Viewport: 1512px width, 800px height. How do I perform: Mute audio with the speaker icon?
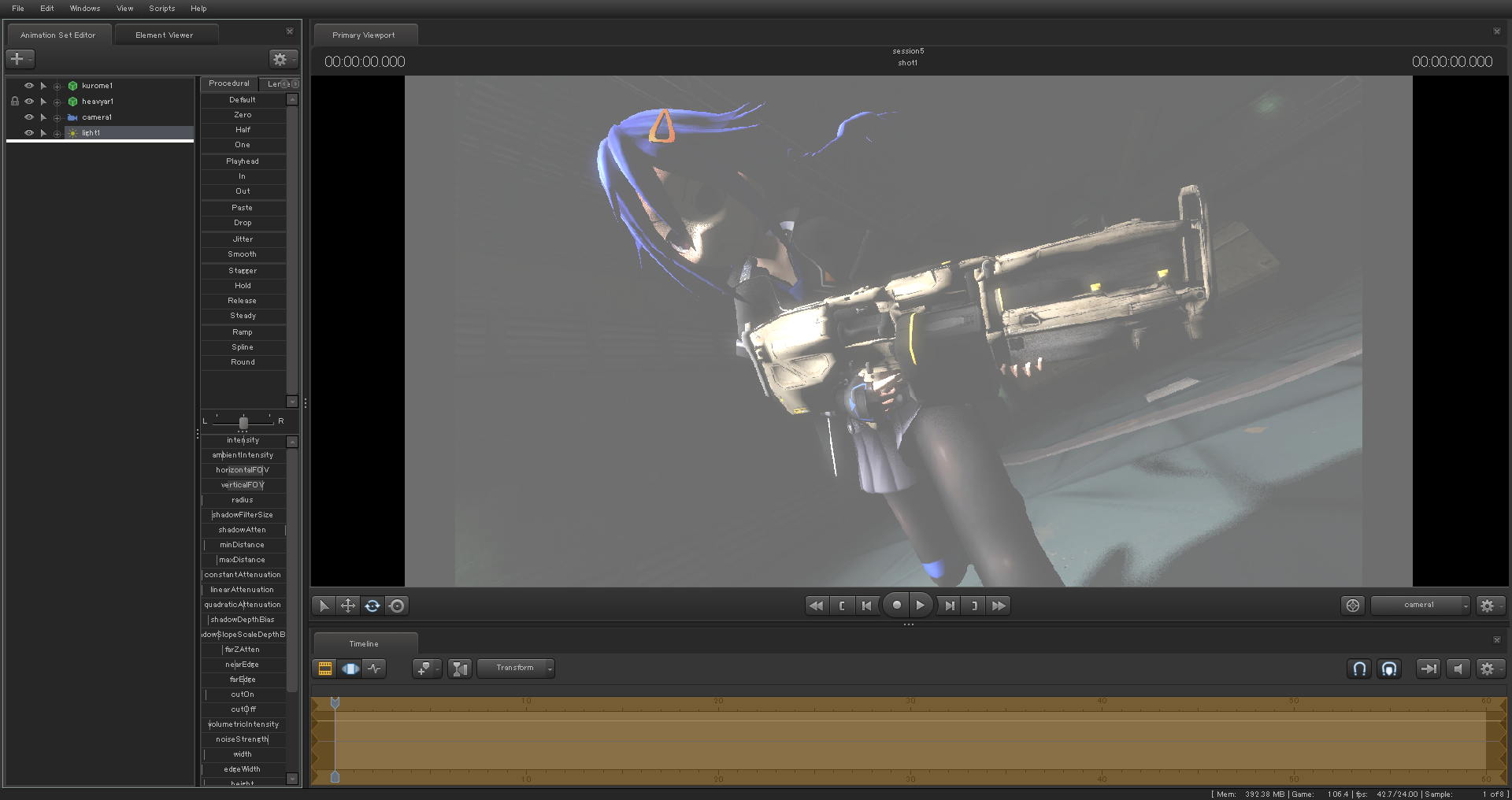(1458, 669)
